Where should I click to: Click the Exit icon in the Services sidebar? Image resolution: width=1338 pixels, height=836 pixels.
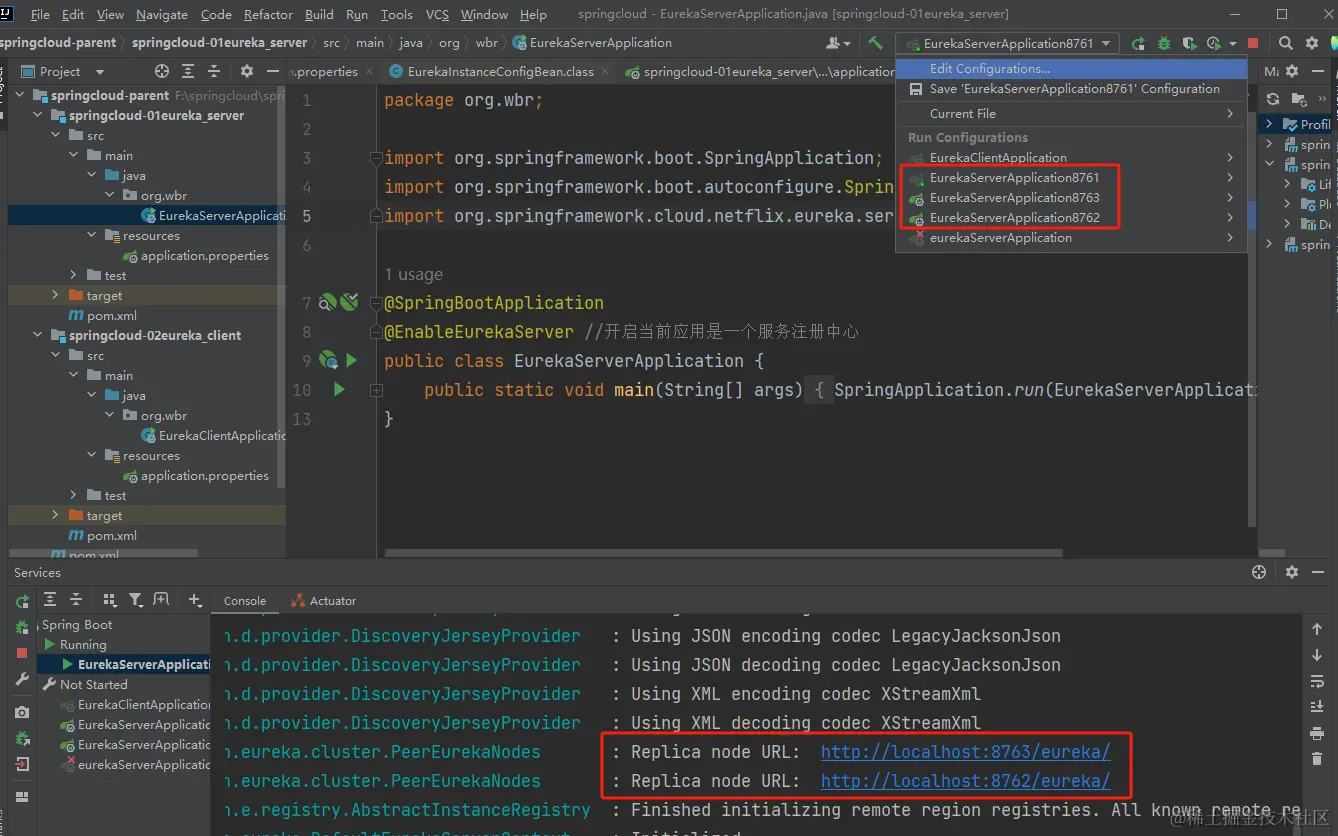point(22,764)
